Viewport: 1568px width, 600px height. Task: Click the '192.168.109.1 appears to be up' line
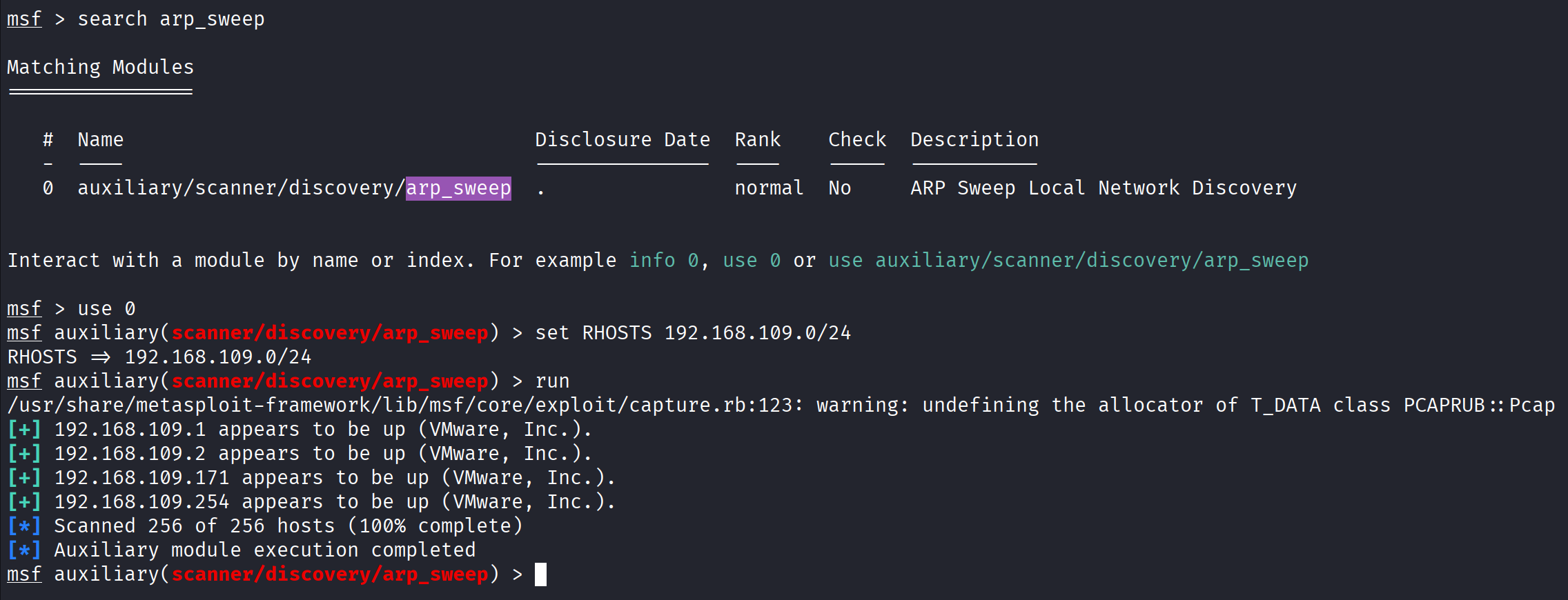(x=300, y=429)
